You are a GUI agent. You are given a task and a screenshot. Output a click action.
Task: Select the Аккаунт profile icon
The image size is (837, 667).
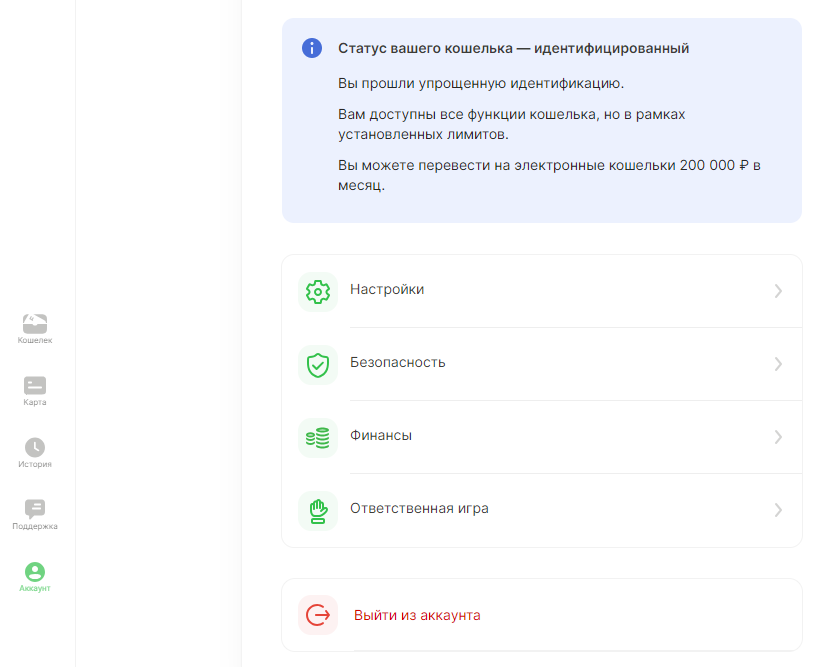tap(35, 572)
